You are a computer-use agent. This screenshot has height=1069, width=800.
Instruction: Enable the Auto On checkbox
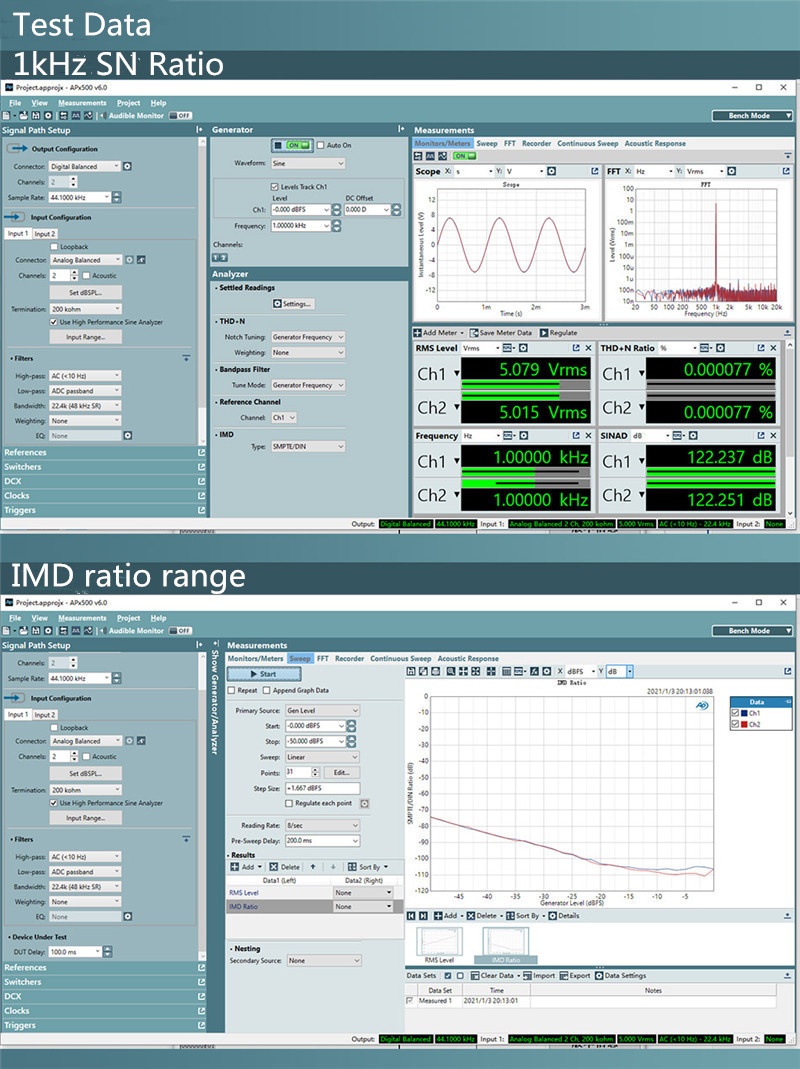[321, 144]
